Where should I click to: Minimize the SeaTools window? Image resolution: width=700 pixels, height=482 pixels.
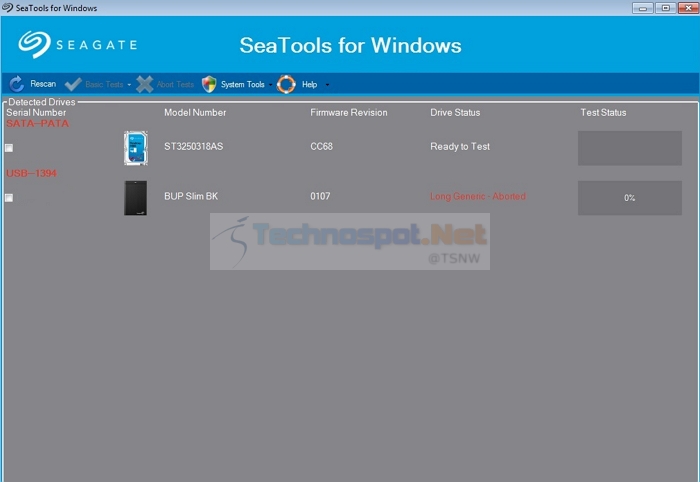(x=642, y=8)
